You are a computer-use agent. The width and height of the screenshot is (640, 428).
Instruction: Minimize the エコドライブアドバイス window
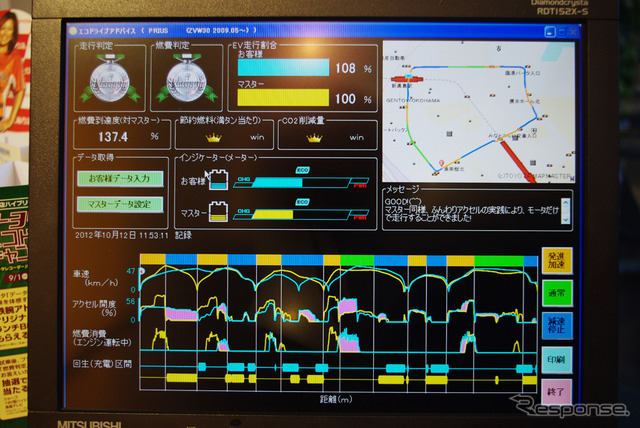pyautogui.click(x=550, y=31)
